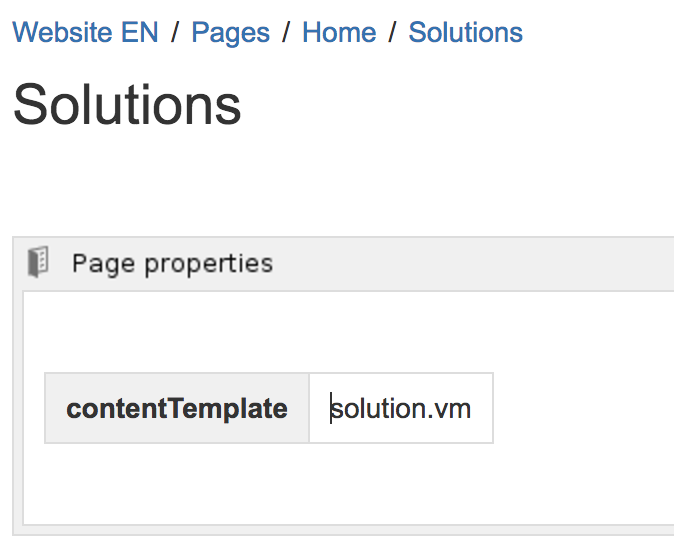
Task: Click blank macro body right of solution.vm cell
Action: pos(580,408)
